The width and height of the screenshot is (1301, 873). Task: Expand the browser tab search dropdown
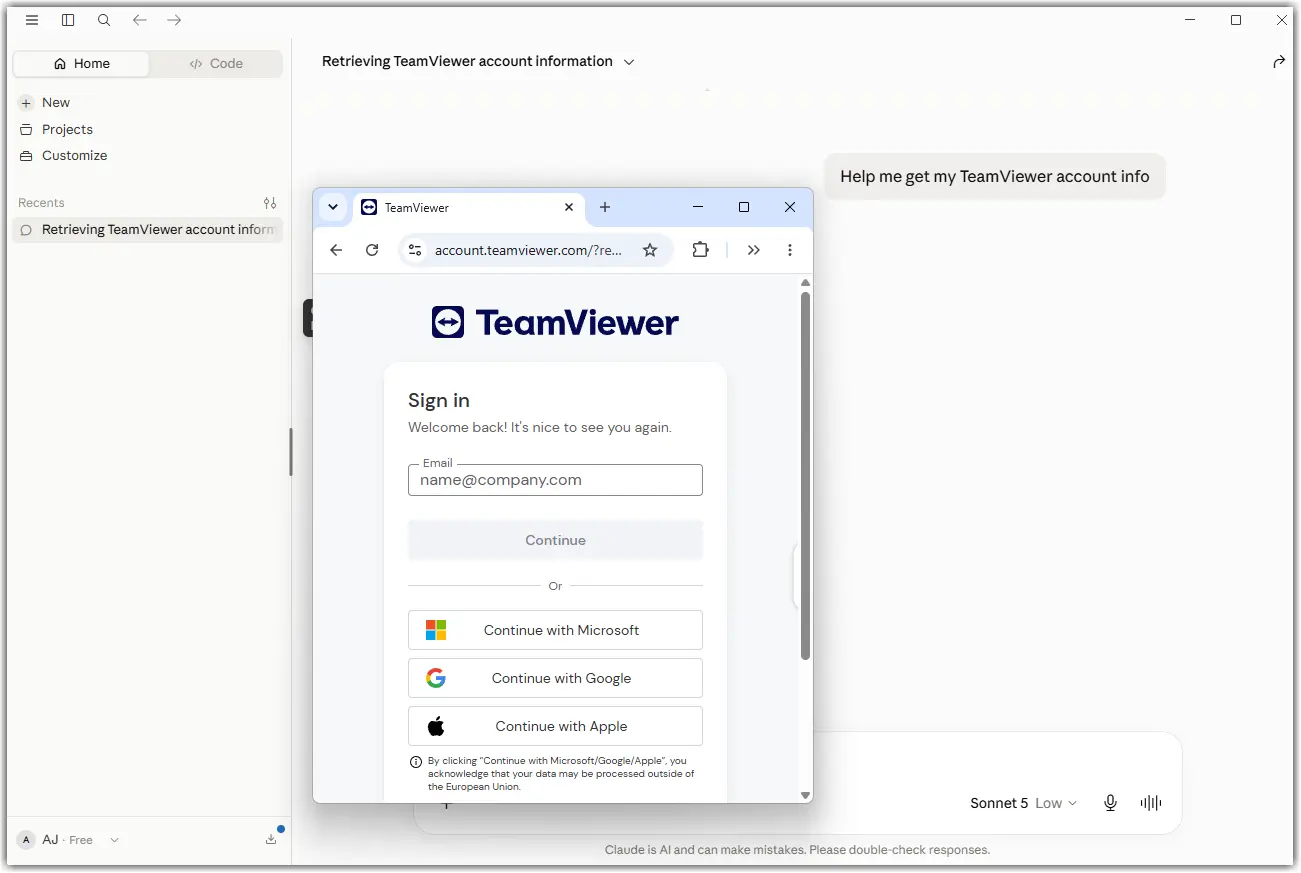click(333, 207)
